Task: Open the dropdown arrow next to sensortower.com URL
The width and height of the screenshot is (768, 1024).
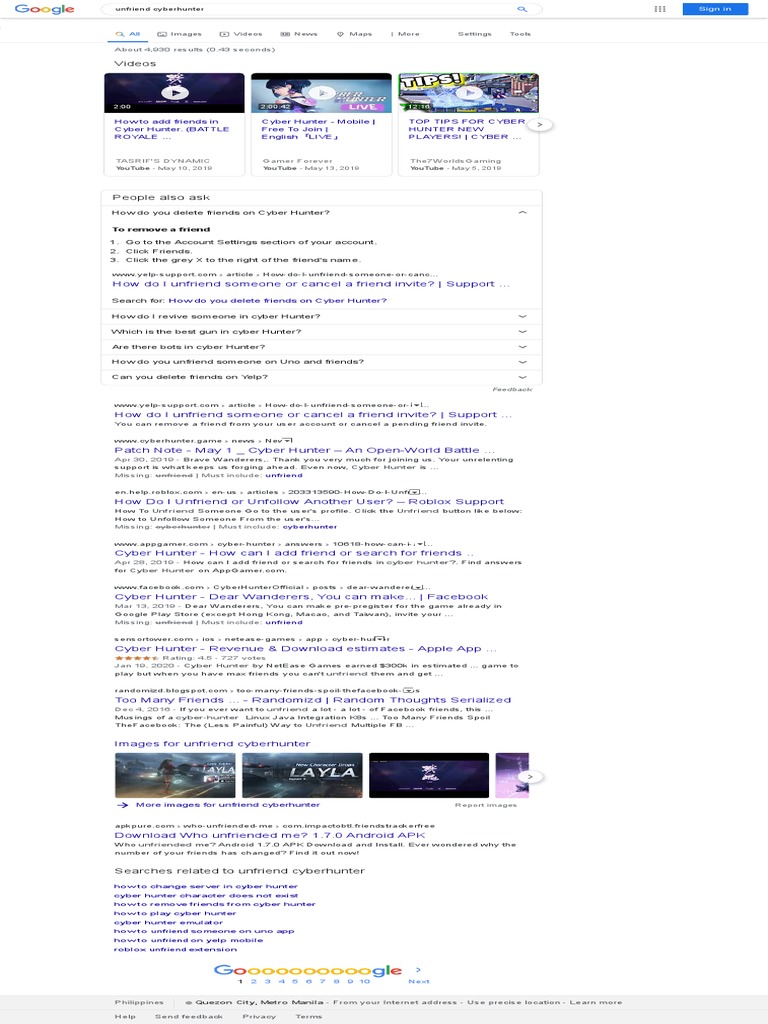Action: point(379,639)
